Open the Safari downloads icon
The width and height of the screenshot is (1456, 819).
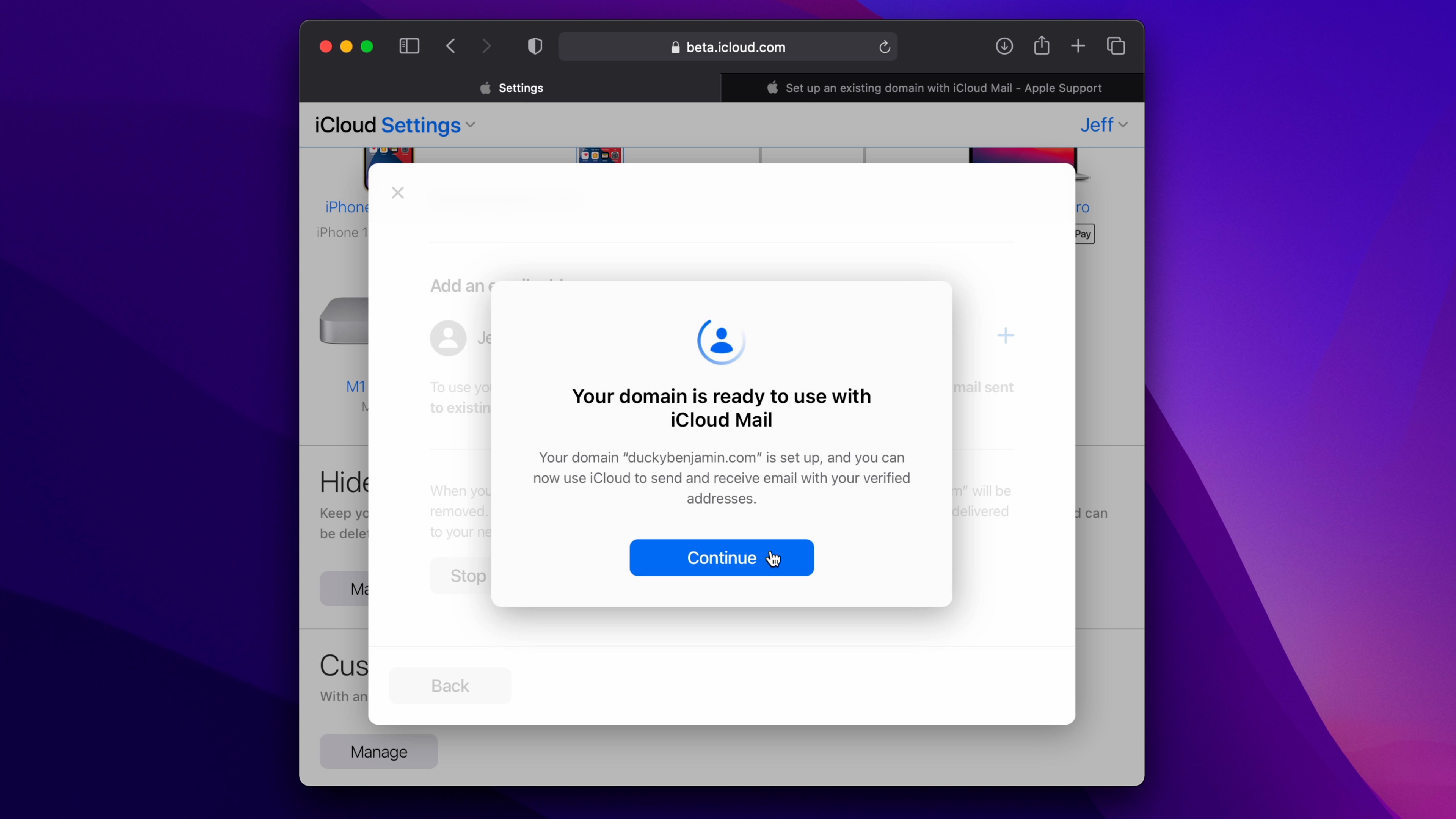pos(1004,46)
